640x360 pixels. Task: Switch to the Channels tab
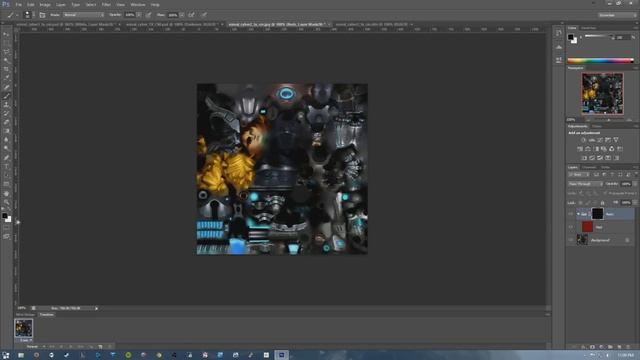(589, 167)
